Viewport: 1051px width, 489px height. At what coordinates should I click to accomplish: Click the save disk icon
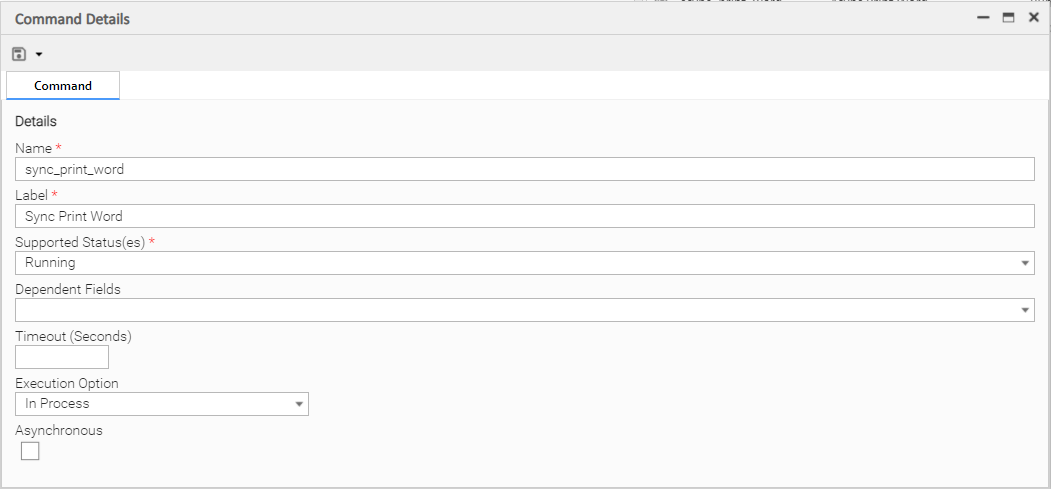19,54
